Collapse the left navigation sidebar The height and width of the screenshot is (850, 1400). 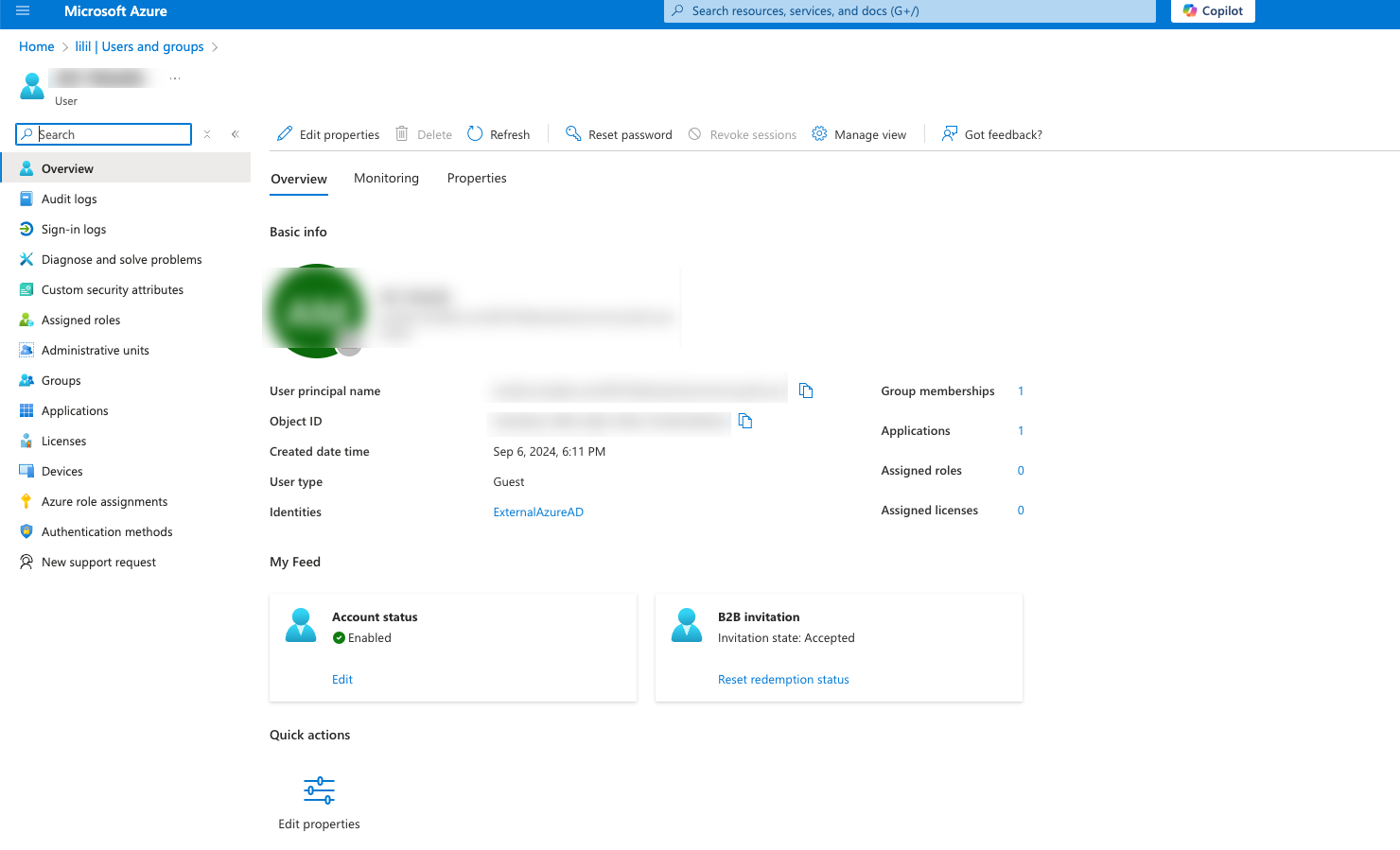pyautogui.click(x=236, y=134)
